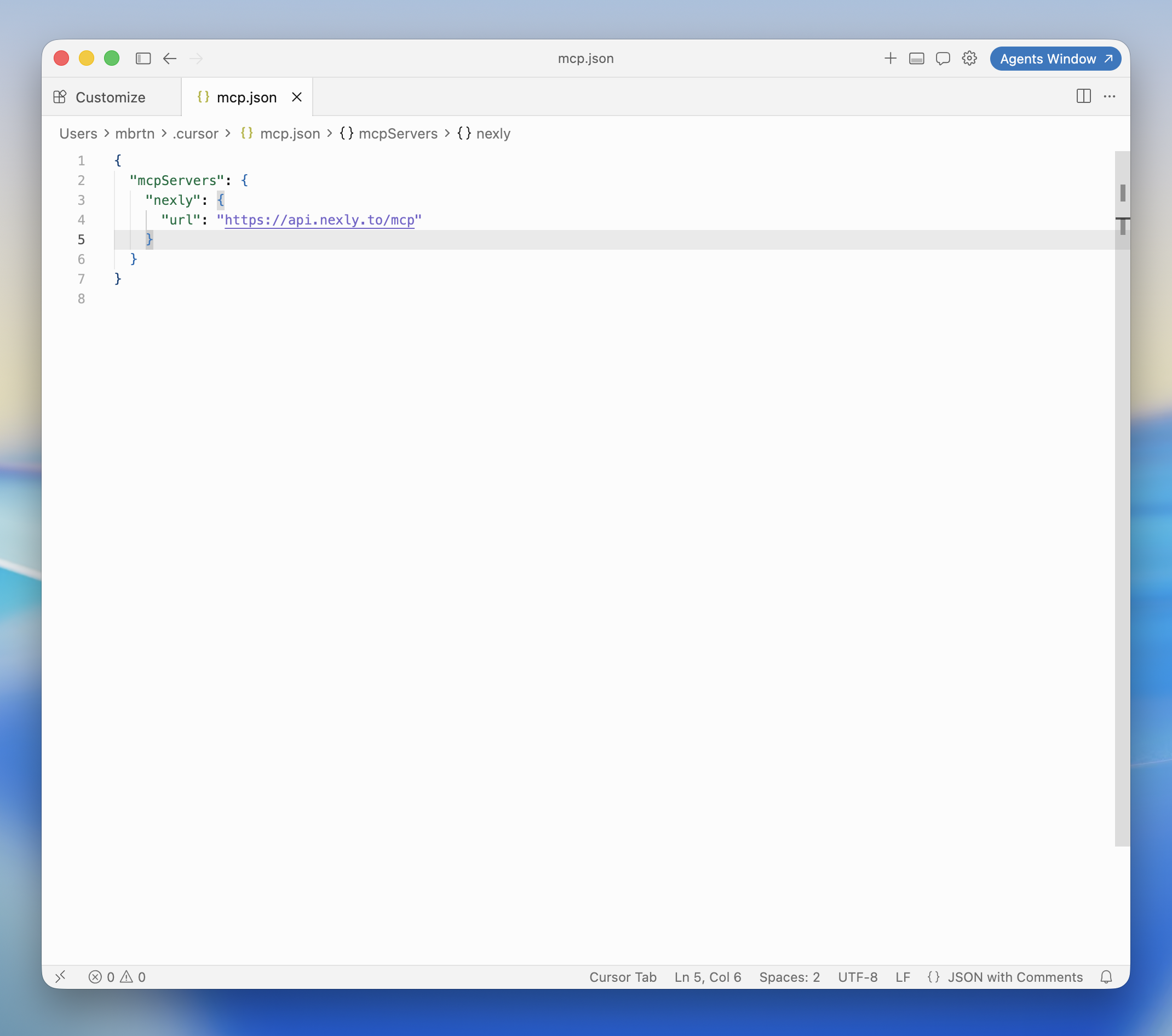Click .cursor in the breadcrumb
This screenshot has height=1036, width=1172.
pos(196,134)
